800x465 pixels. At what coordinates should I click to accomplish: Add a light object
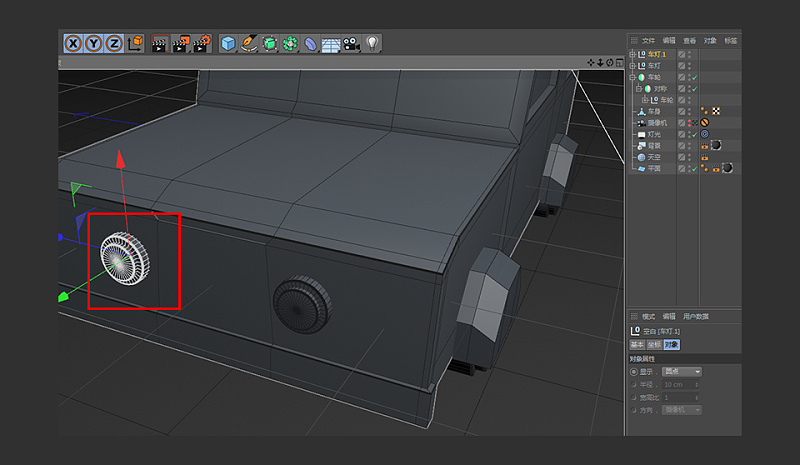pos(372,44)
